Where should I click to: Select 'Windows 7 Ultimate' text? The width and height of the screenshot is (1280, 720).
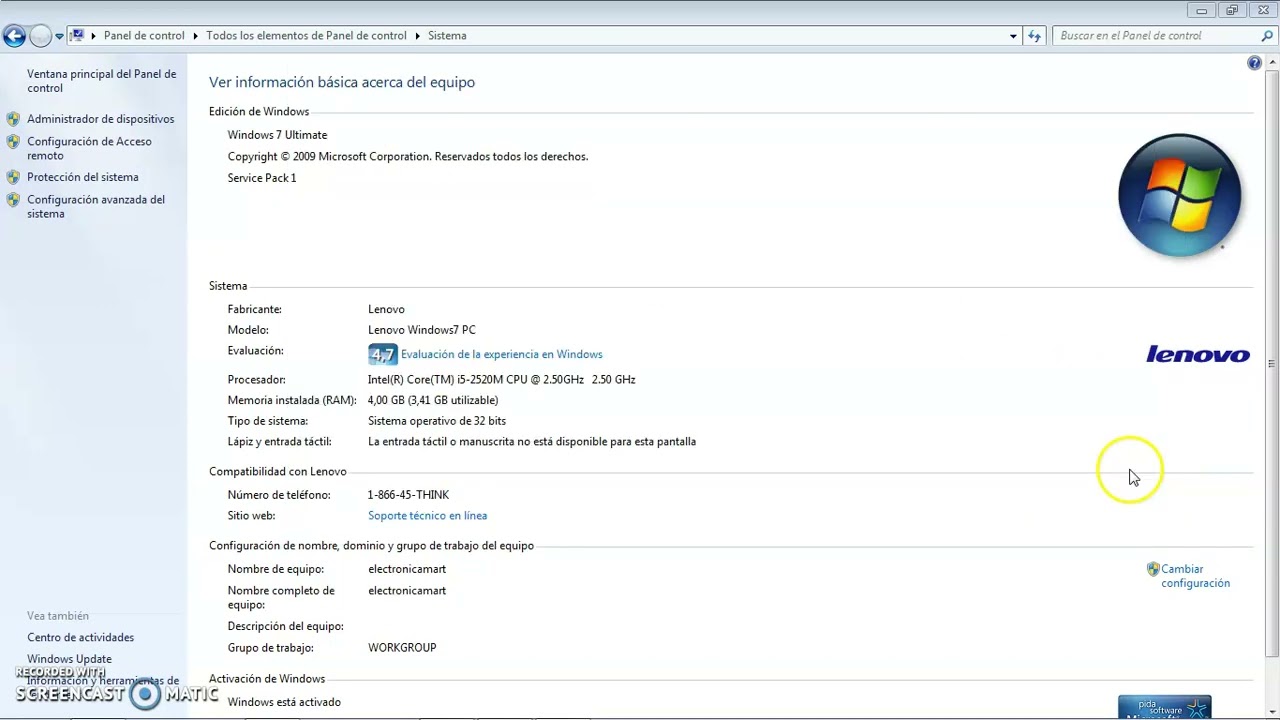[277, 135]
